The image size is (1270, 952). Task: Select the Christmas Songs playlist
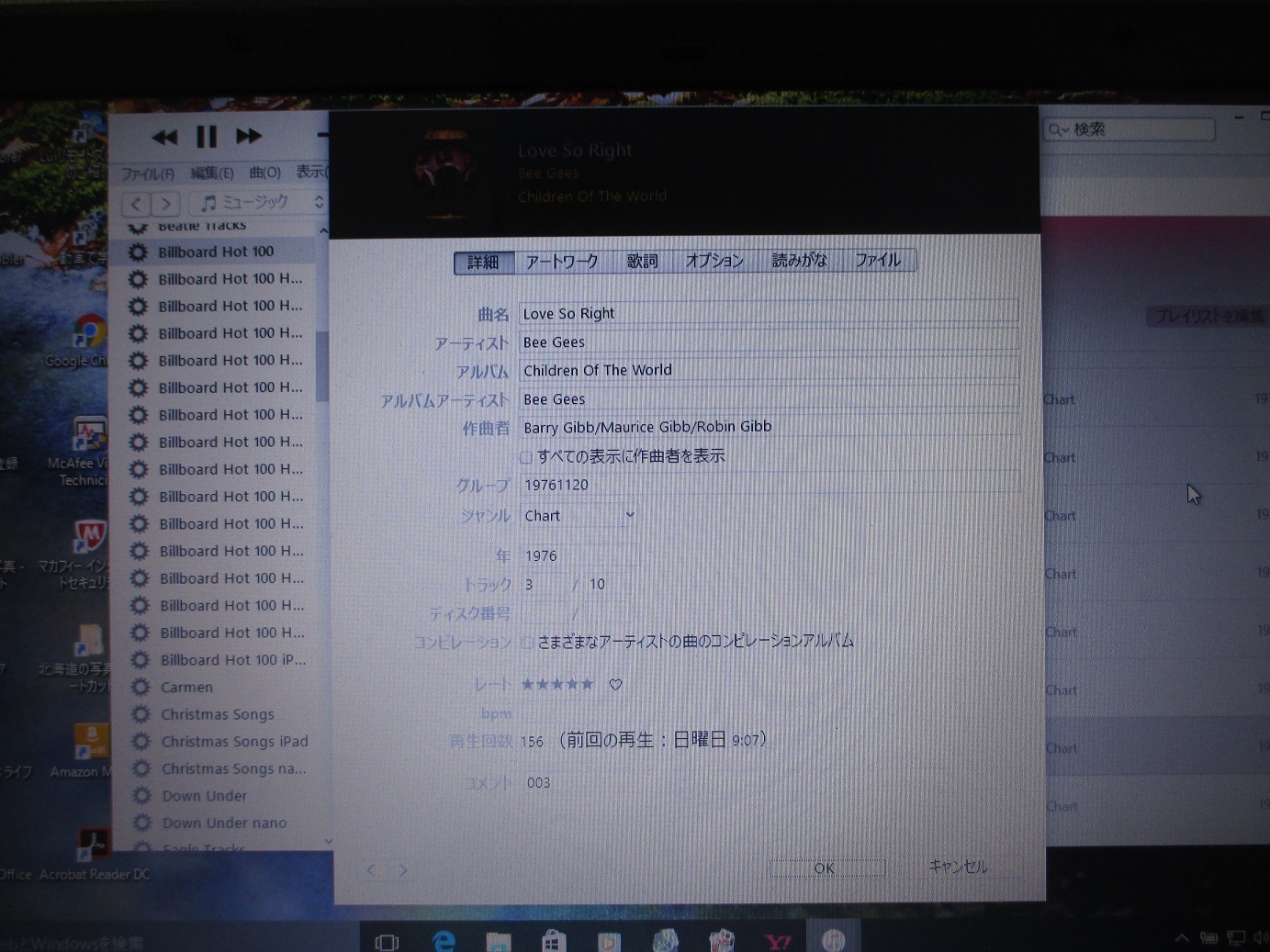coord(218,714)
